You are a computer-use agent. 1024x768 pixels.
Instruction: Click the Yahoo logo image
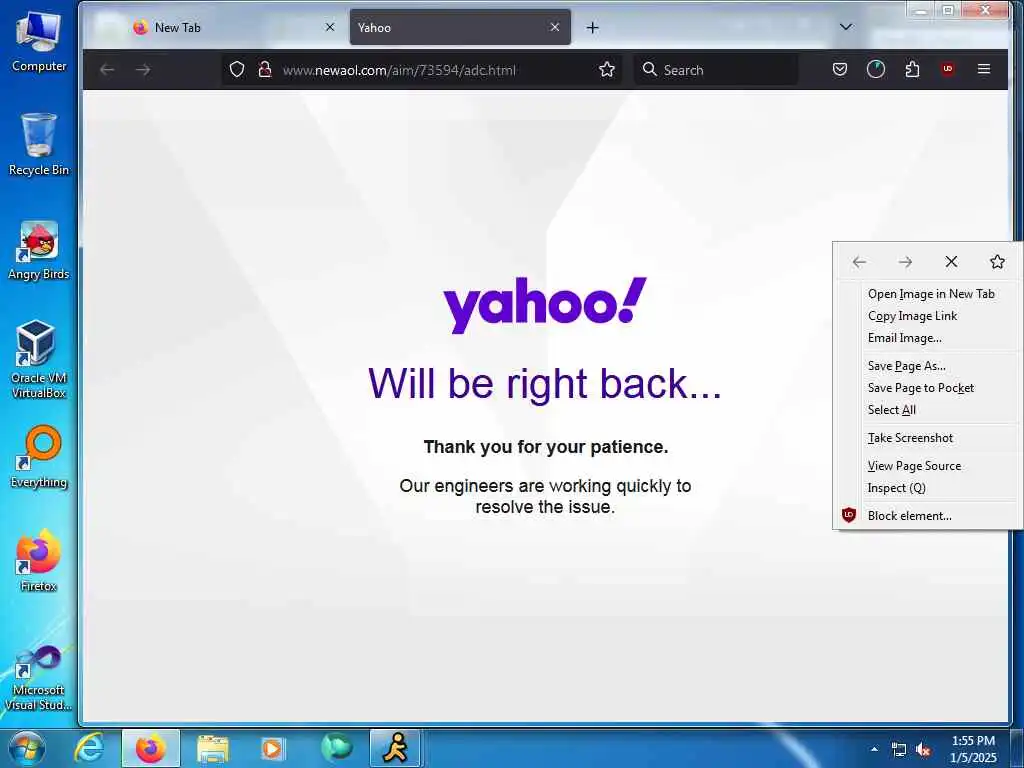point(545,304)
